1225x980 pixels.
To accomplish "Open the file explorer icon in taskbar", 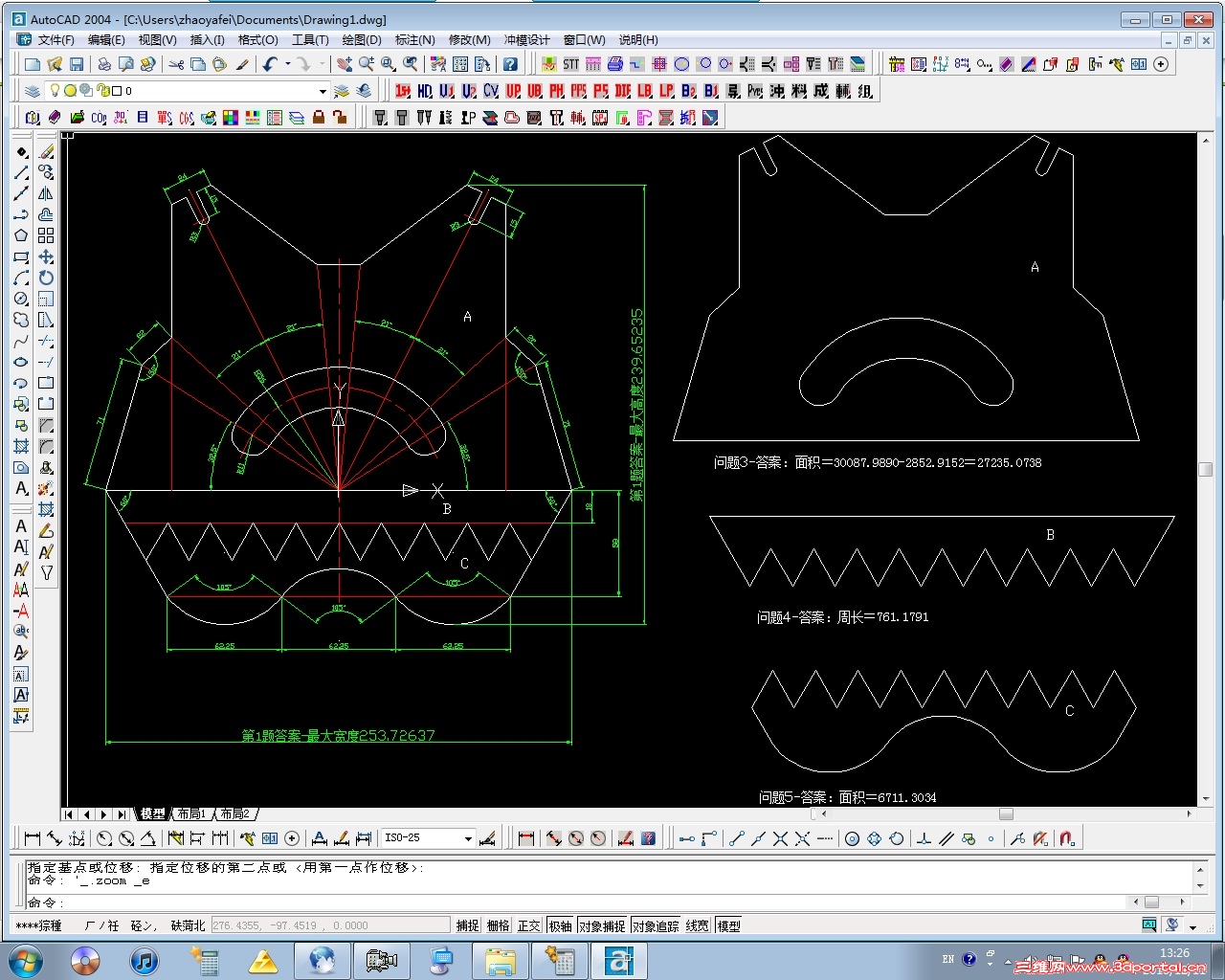I will (x=501, y=961).
